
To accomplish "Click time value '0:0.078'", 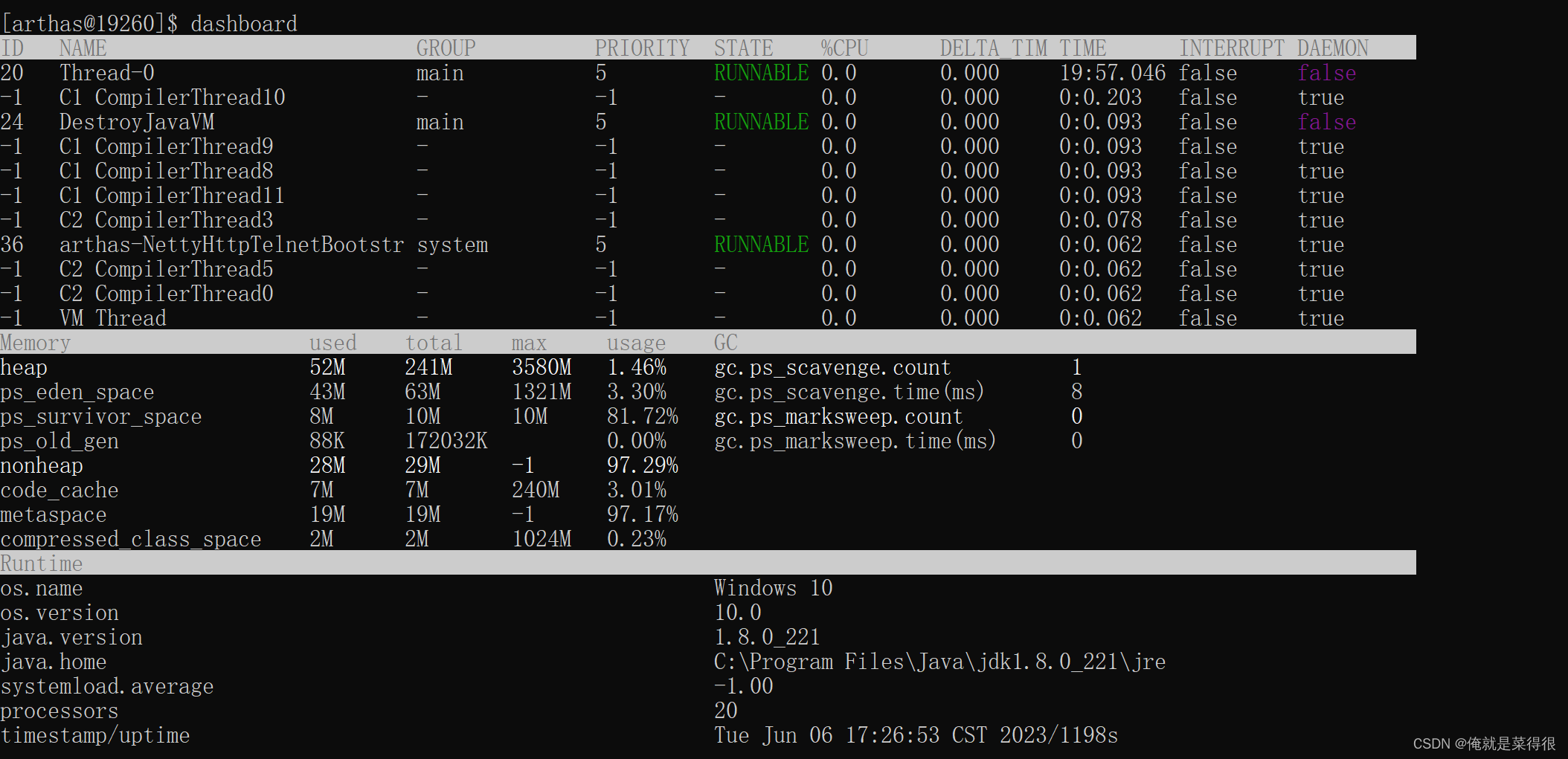I will coord(1101,220).
